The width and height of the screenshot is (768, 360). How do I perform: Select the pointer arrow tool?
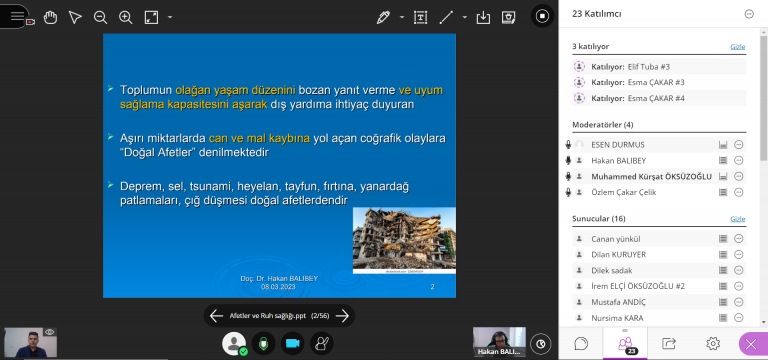click(75, 17)
